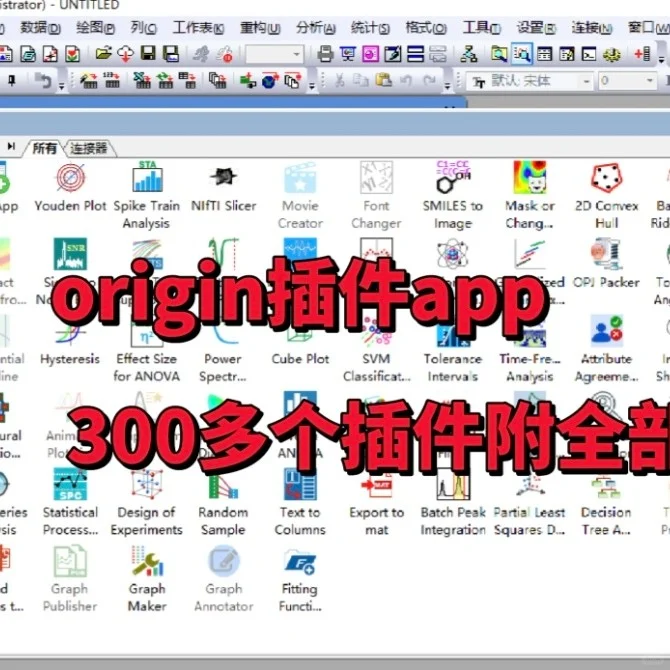
Task: Save the project with the floppy icon
Action: [148, 54]
